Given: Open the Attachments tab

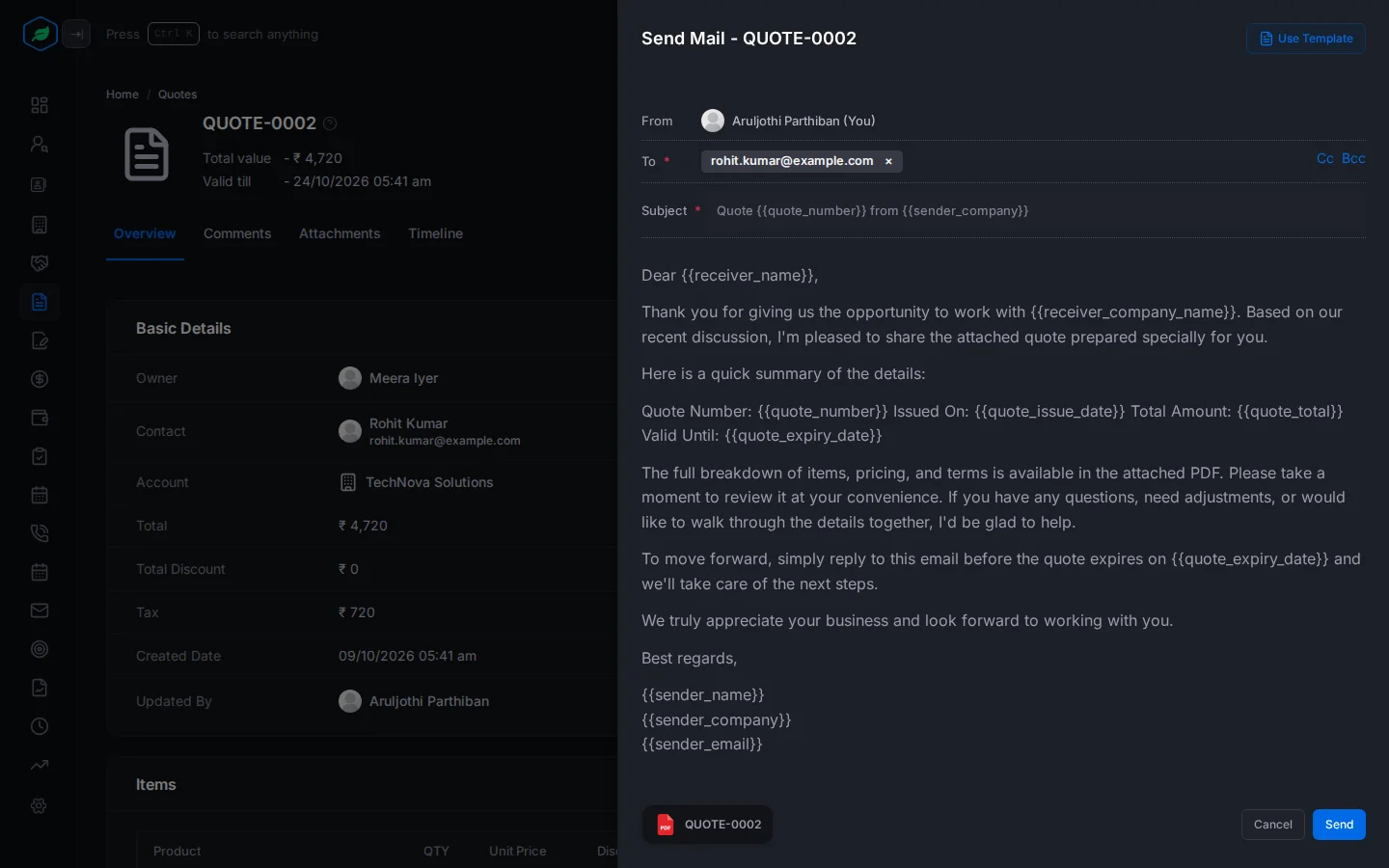Looking at the screenshot, I should [340, 233].
